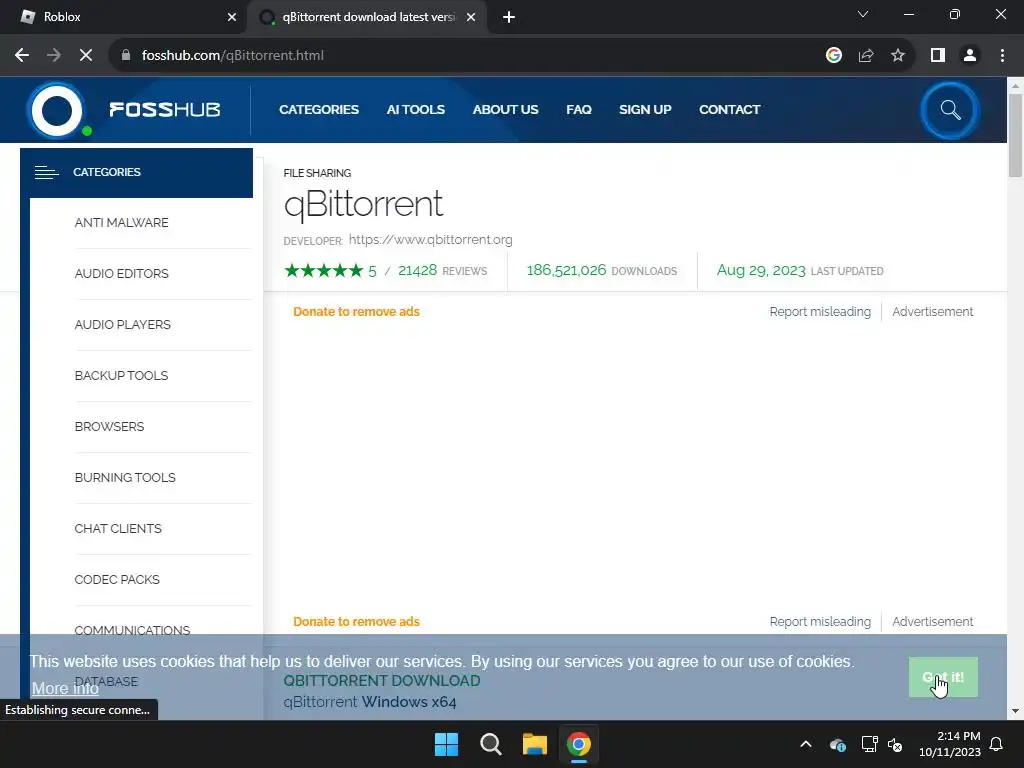The image size is (1024, 768).
Task: Select Audio Players category
Action: tap(123, 325)
